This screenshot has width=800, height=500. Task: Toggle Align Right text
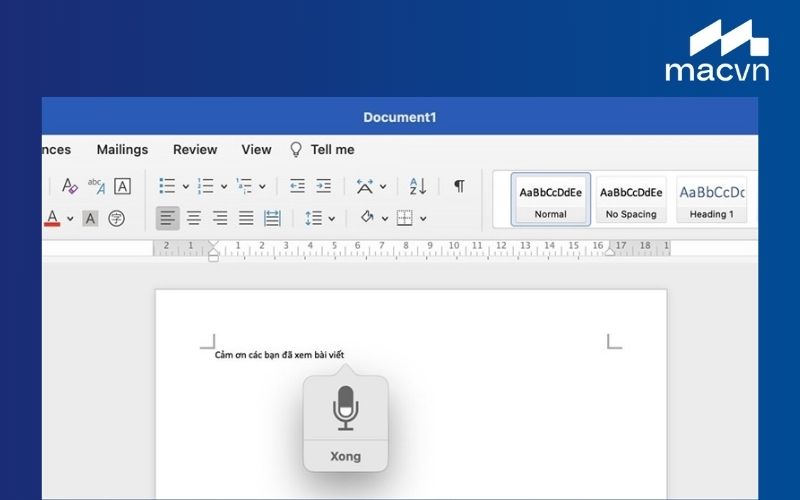tap(220, 218)
